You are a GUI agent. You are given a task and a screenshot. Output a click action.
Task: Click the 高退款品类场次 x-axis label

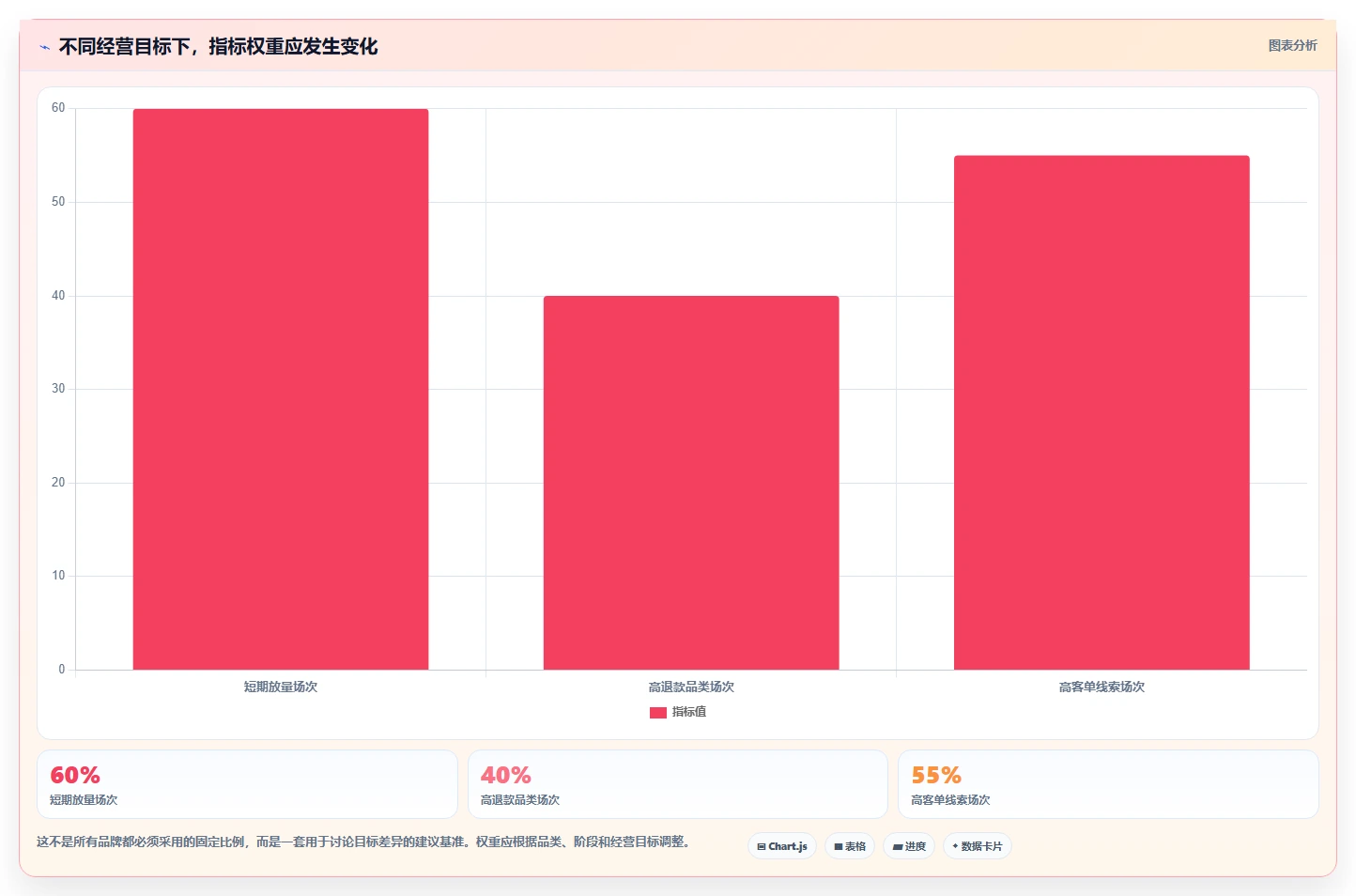[x=691, y=687]
